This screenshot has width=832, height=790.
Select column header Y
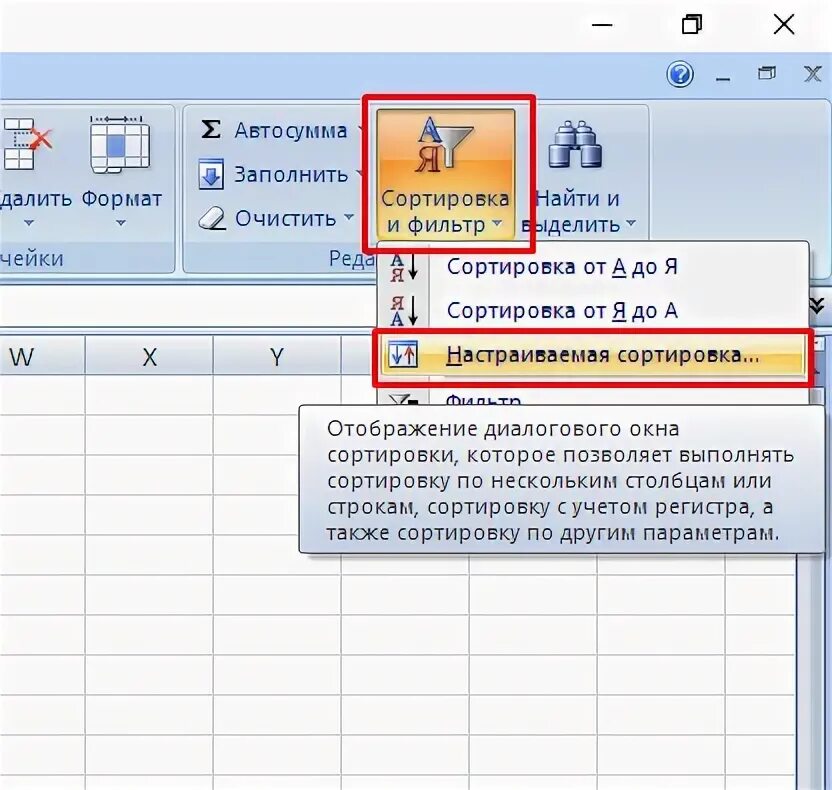277,357
